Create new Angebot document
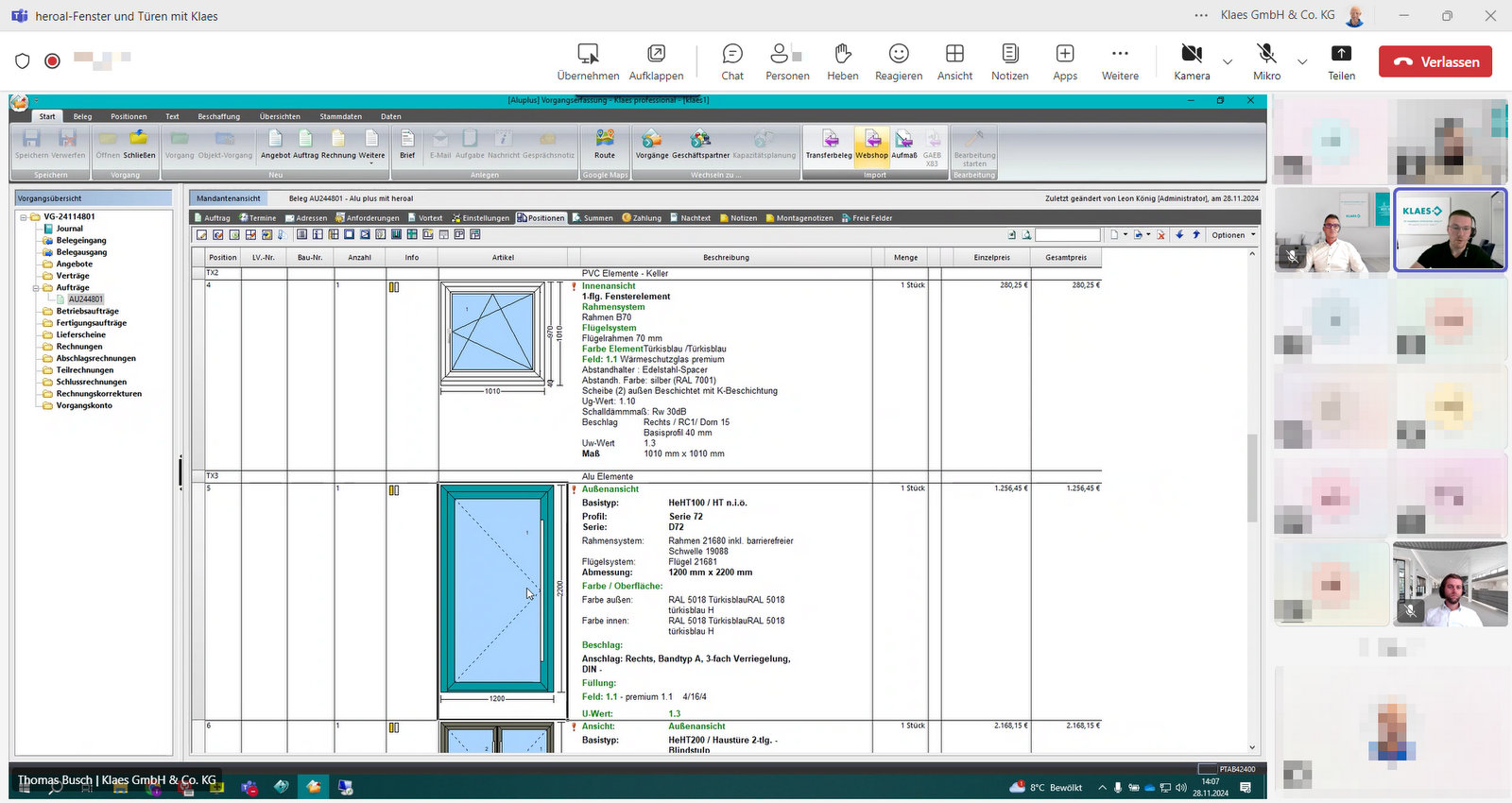This screenshot has height=803, width=1512. [275, 145]
